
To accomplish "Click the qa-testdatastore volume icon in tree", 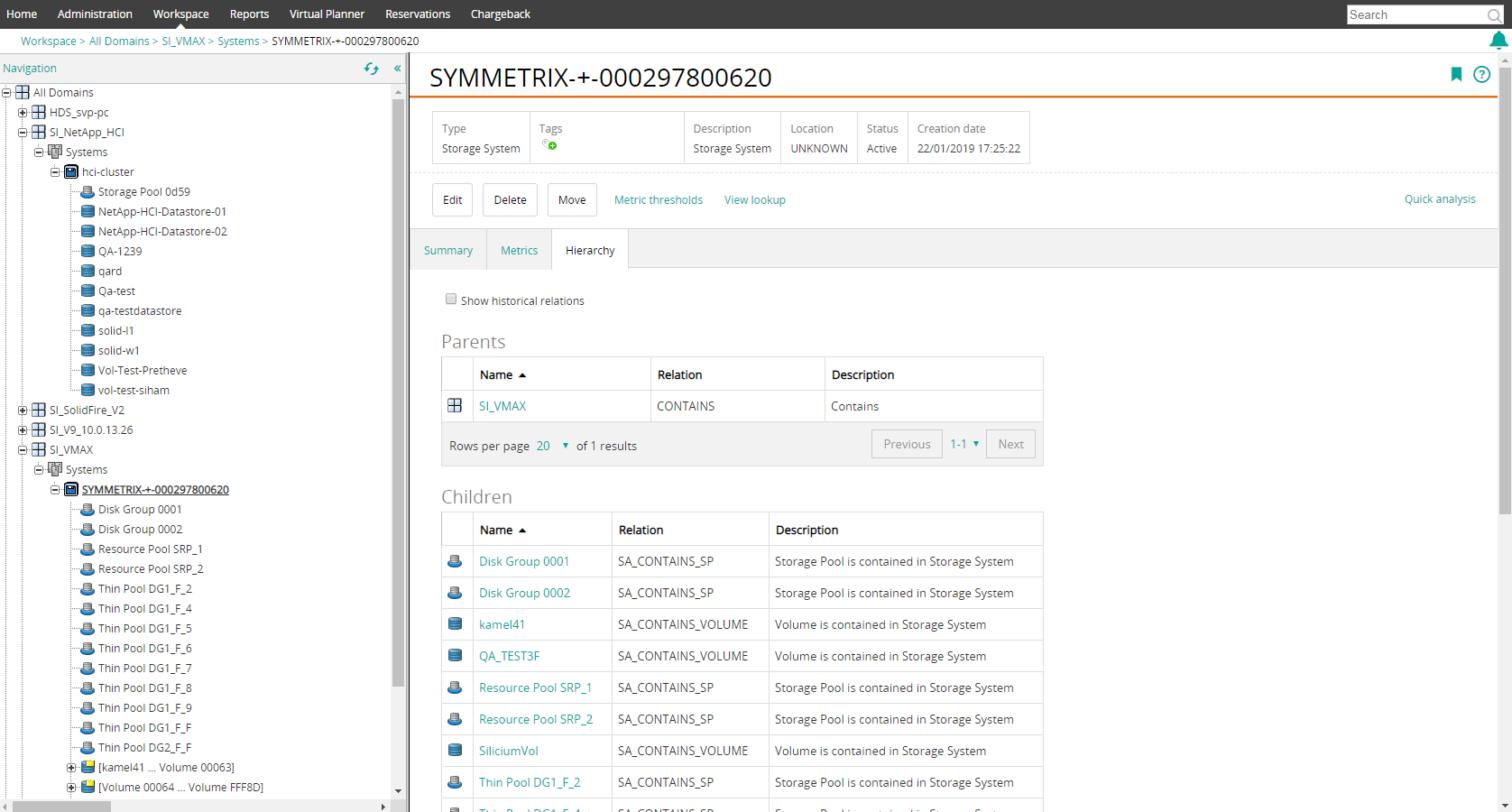I will [88, 310].
